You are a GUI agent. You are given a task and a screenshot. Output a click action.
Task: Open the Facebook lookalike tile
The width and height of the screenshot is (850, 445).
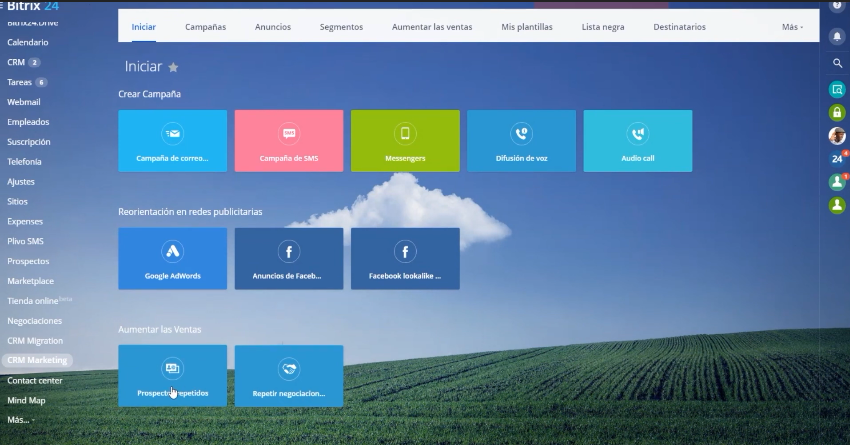pos(405,259)
